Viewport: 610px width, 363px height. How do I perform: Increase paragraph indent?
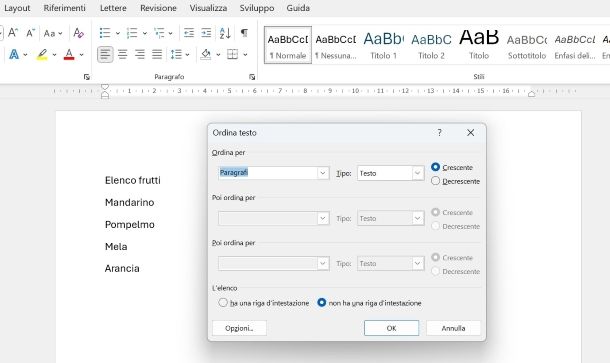tap(206, 33)
